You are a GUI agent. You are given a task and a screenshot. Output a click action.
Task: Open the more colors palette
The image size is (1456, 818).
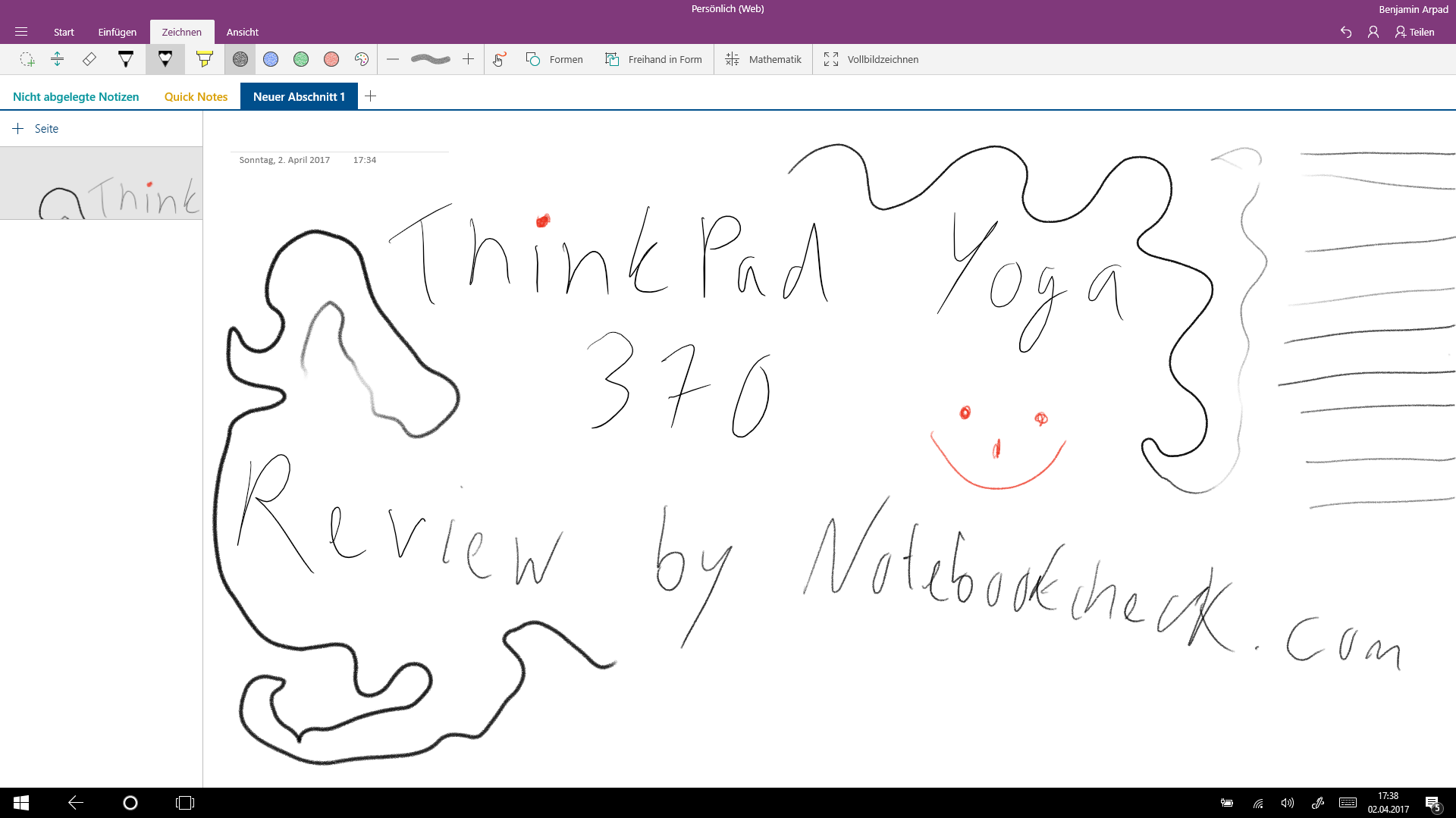pos(362,59)
